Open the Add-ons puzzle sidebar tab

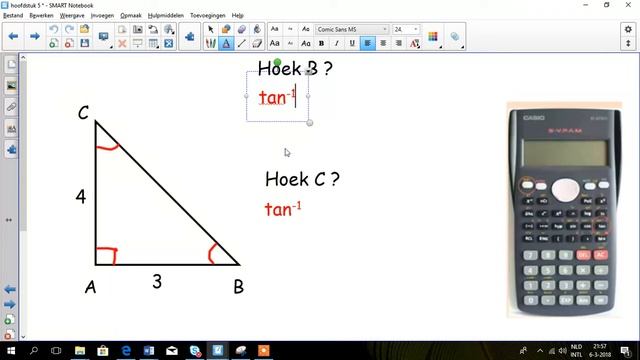11,150
